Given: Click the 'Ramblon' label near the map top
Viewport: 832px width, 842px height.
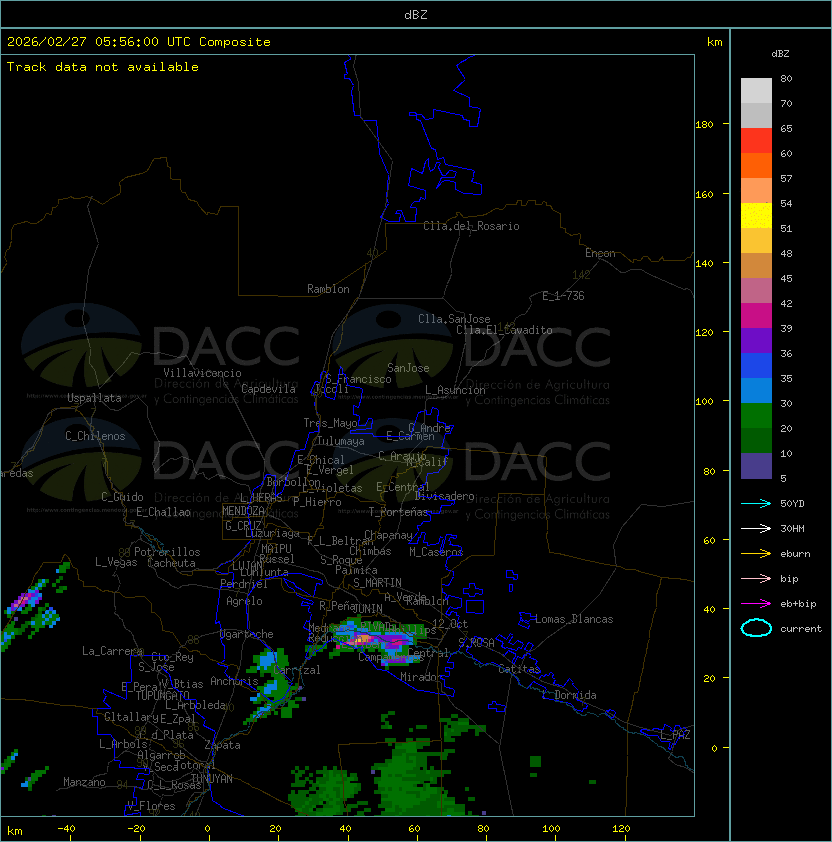Looking at the screenshot, I should coord(328,289).
